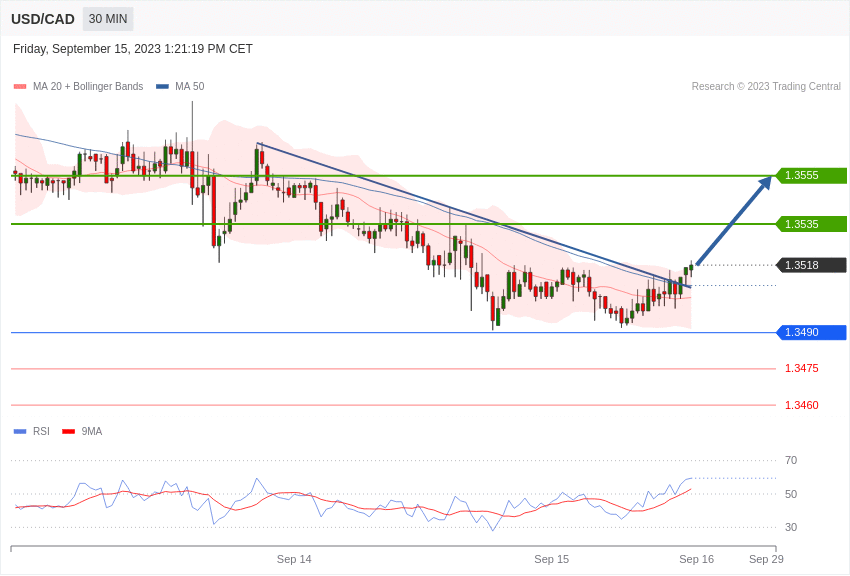The image size is (850, 576).
Task: Click the pink MA 20 legend swatch
Action: pos(20,87)
